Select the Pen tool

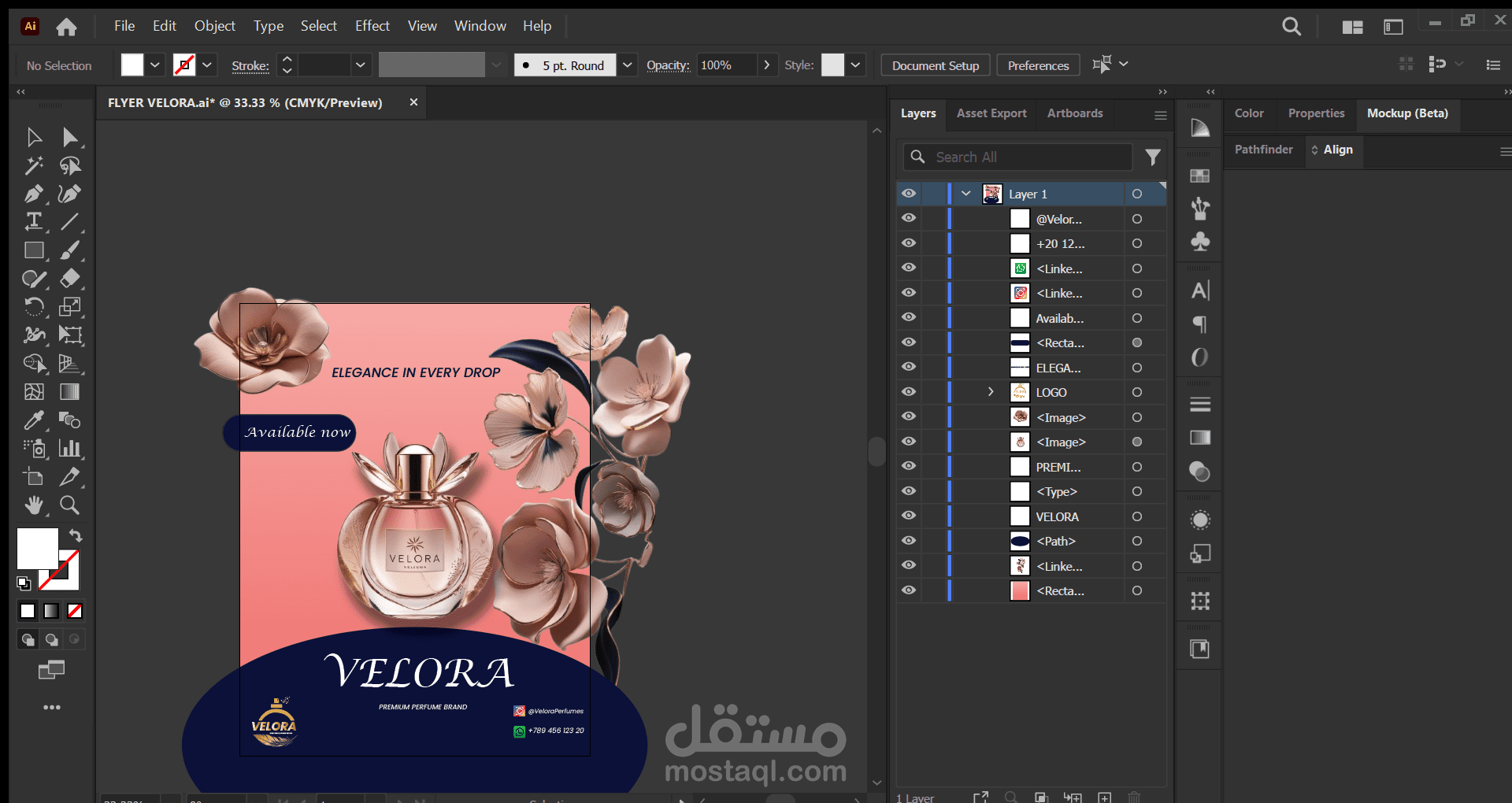coord(33,194)
